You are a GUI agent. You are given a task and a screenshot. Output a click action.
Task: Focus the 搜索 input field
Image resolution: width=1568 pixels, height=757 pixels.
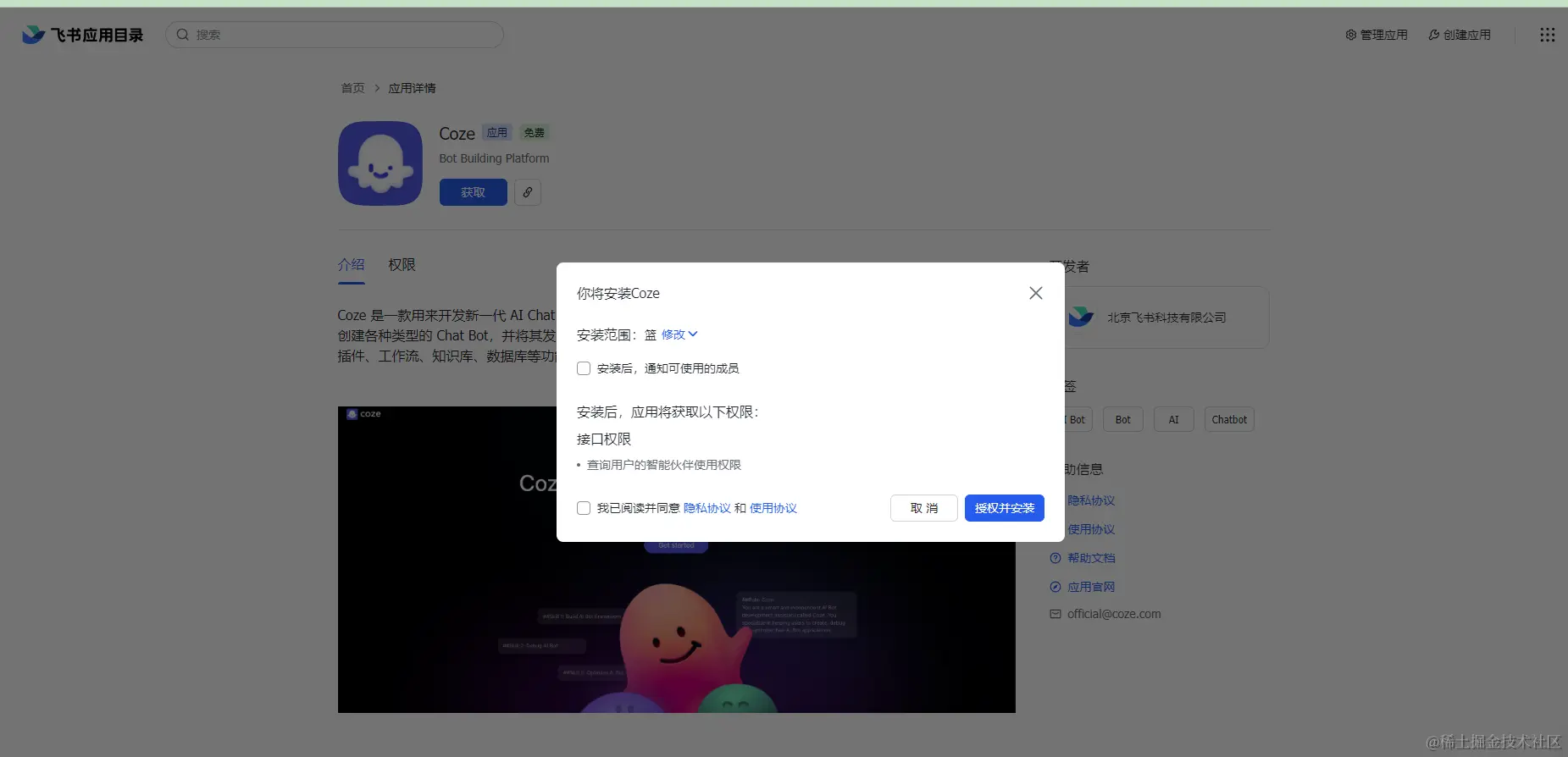click(335, 35)
